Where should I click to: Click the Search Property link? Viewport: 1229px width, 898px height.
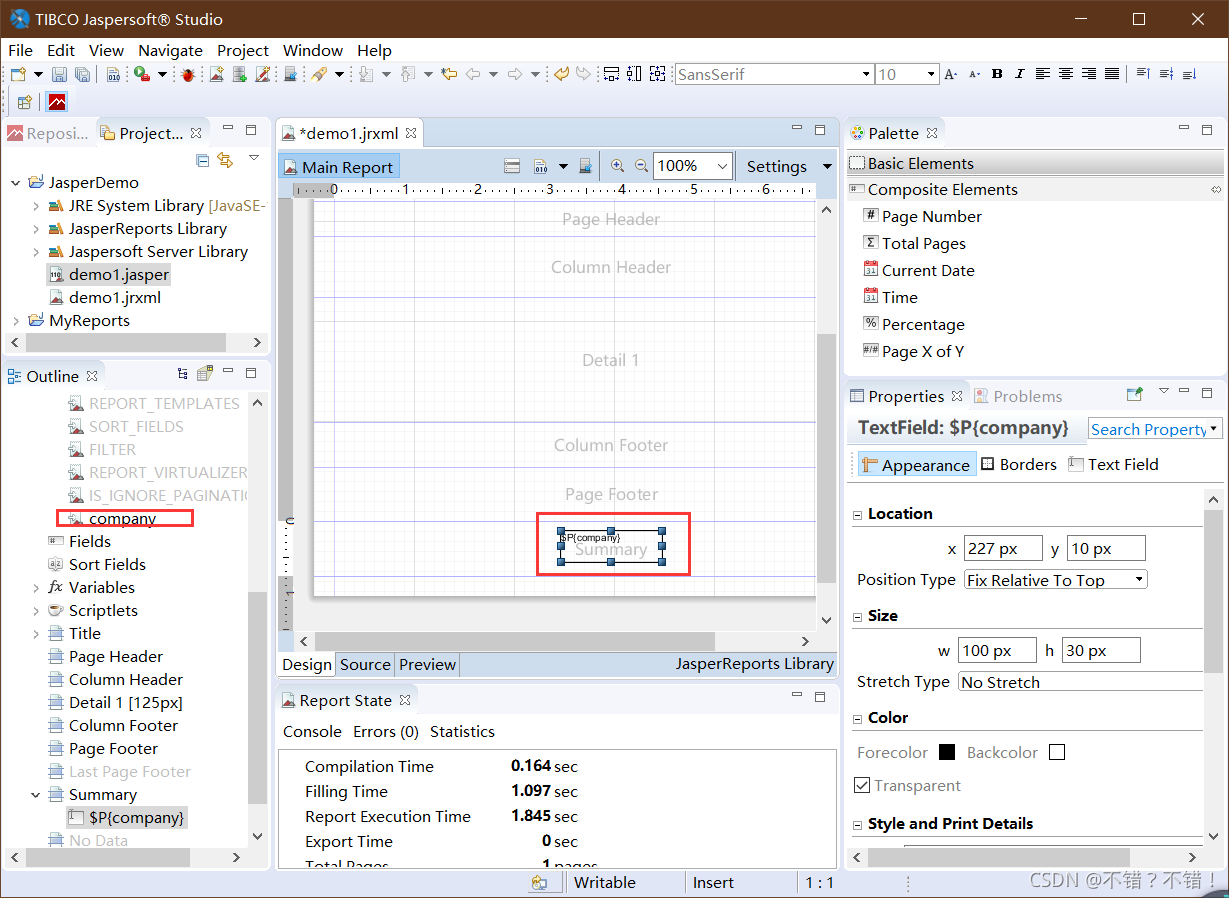(x=1149, y=429)
